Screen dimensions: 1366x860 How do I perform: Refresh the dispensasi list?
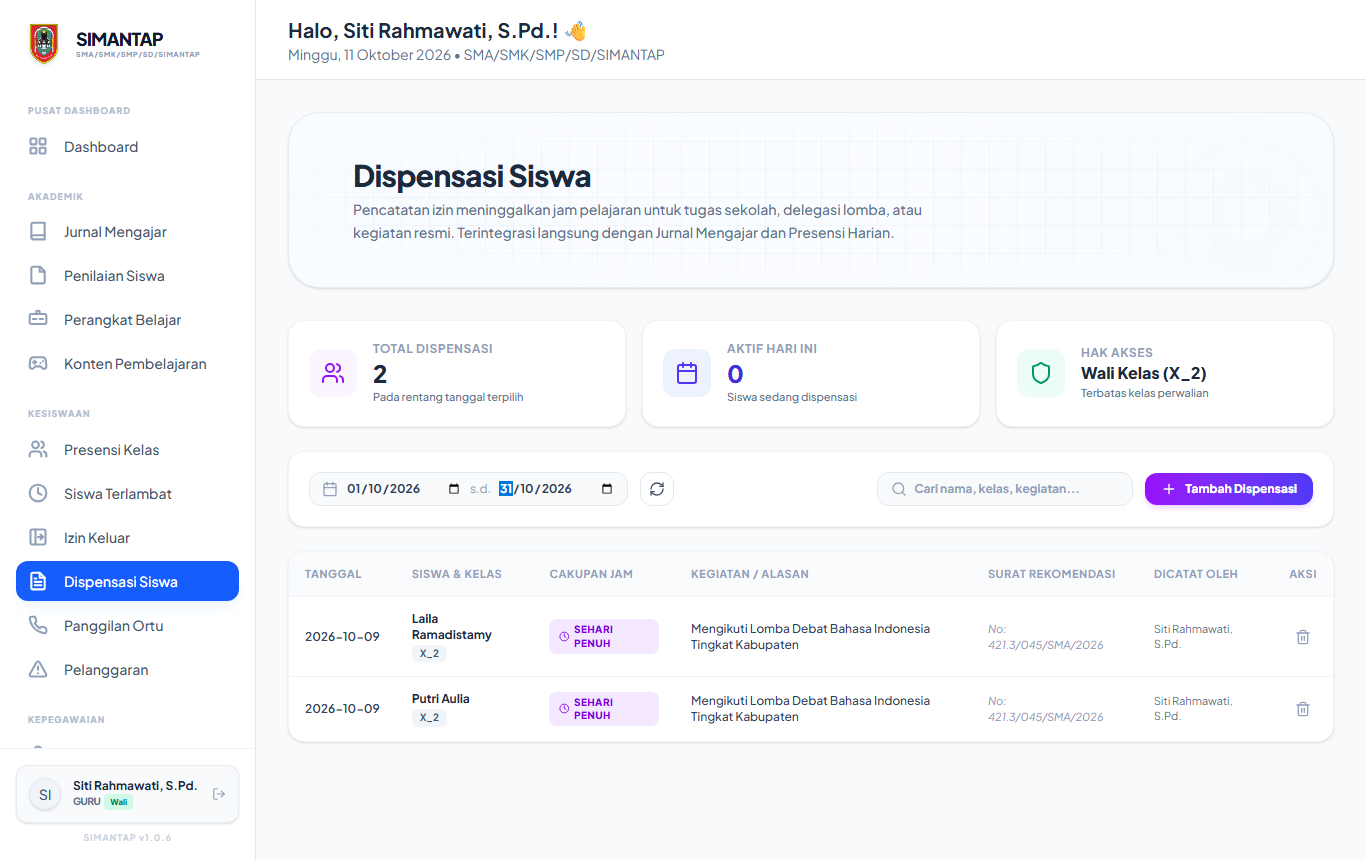pos(657,489)
